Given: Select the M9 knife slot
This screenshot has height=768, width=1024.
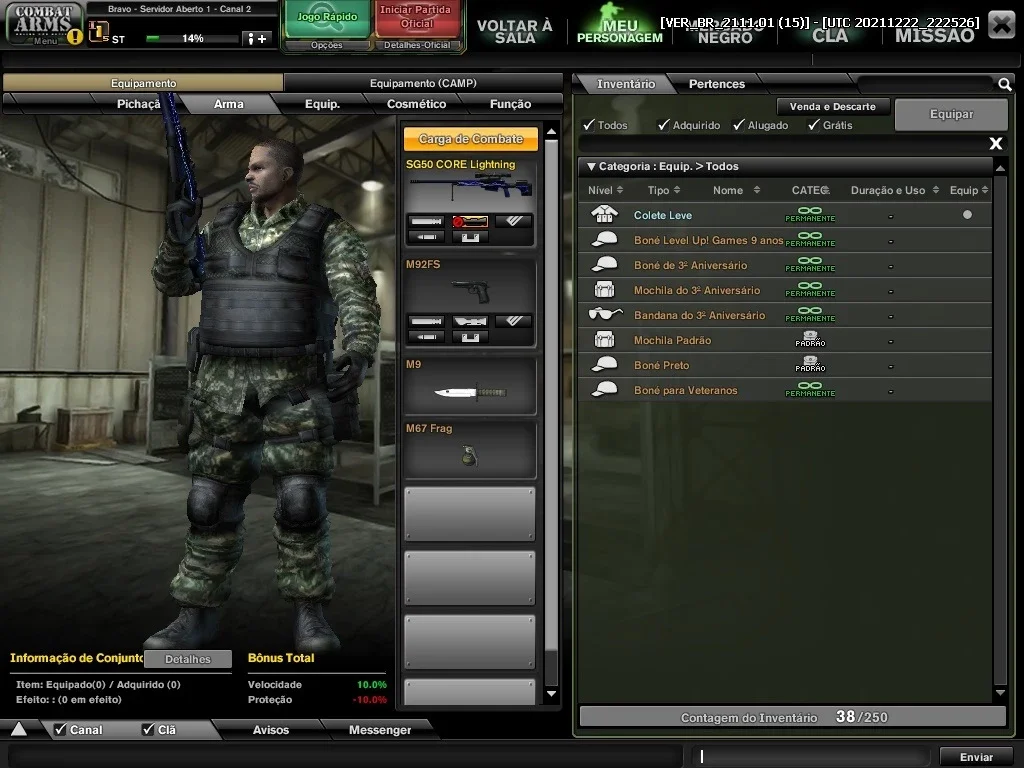Looking at the screenshot, I should (470, 386).
